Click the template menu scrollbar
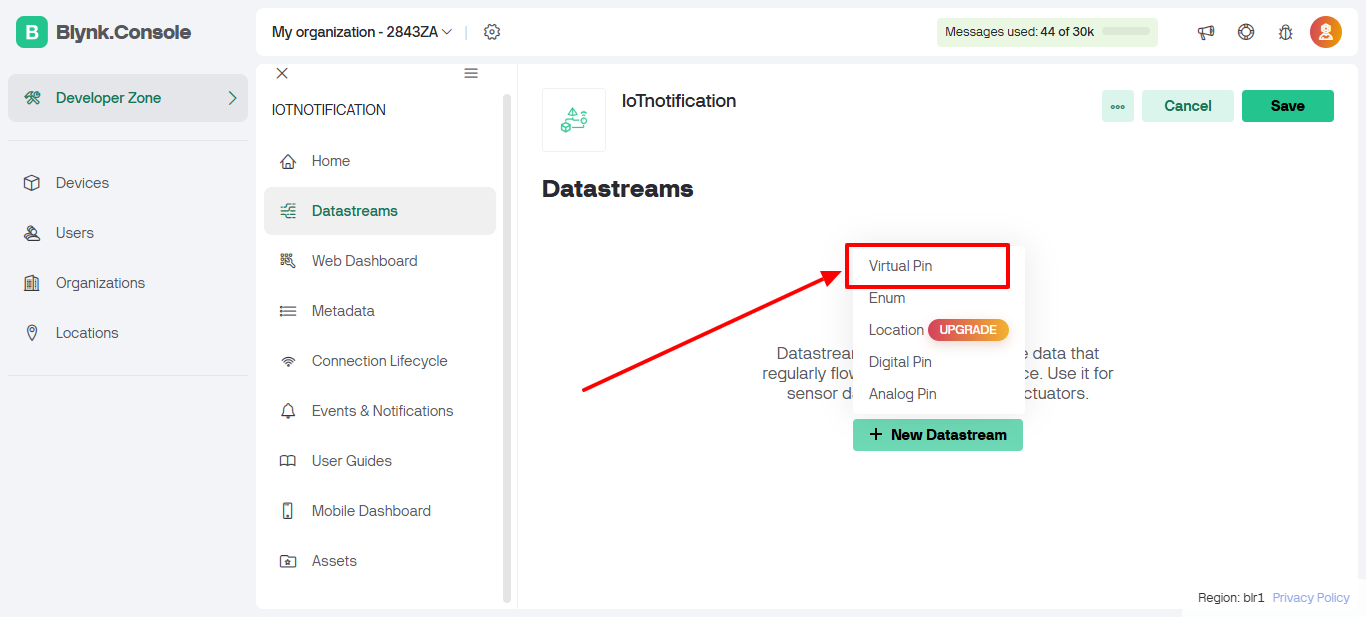Screen dimensions: 1366x617 pos(507,349)
